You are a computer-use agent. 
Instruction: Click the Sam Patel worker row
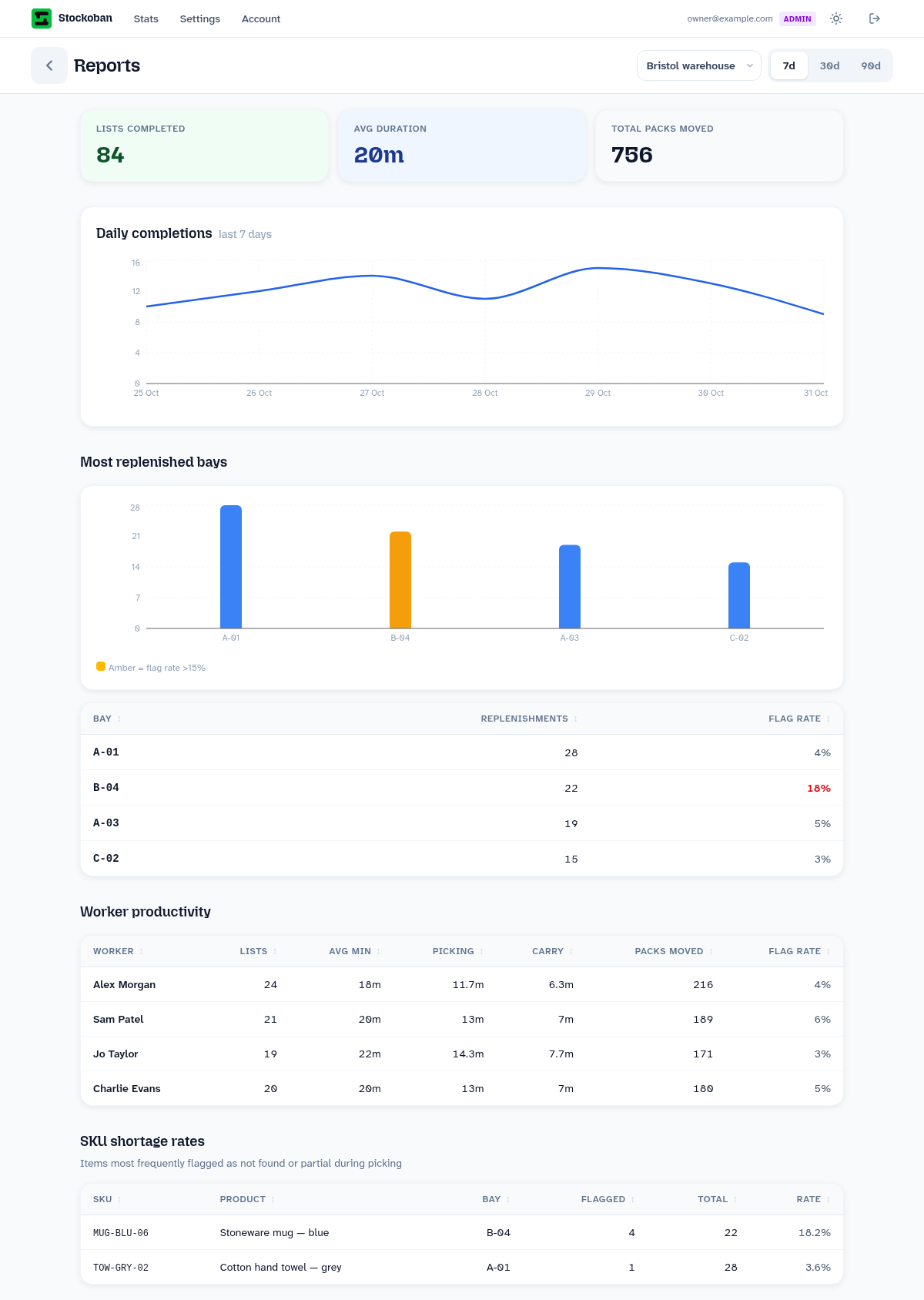pyautogui.click(x=462, y=1019)
